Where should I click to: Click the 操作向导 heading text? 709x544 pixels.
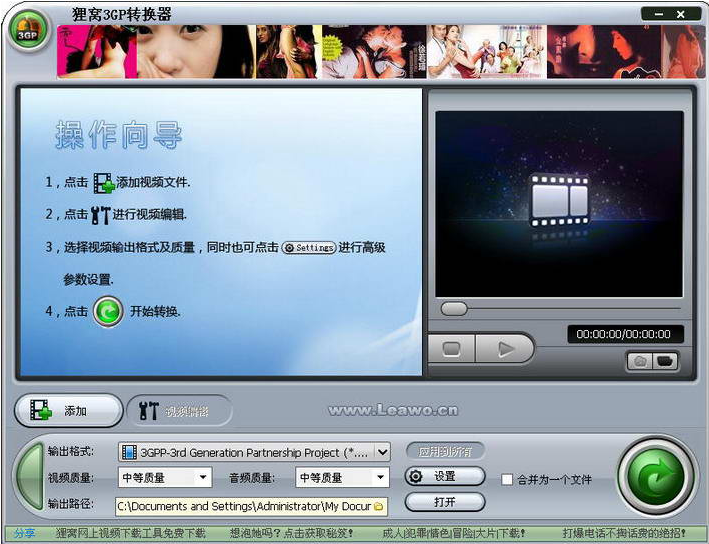118,135
